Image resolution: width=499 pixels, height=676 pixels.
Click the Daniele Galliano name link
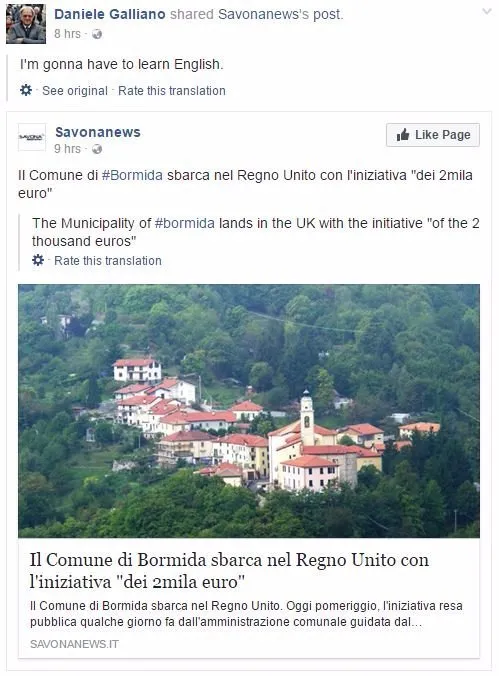pos(110,14)
